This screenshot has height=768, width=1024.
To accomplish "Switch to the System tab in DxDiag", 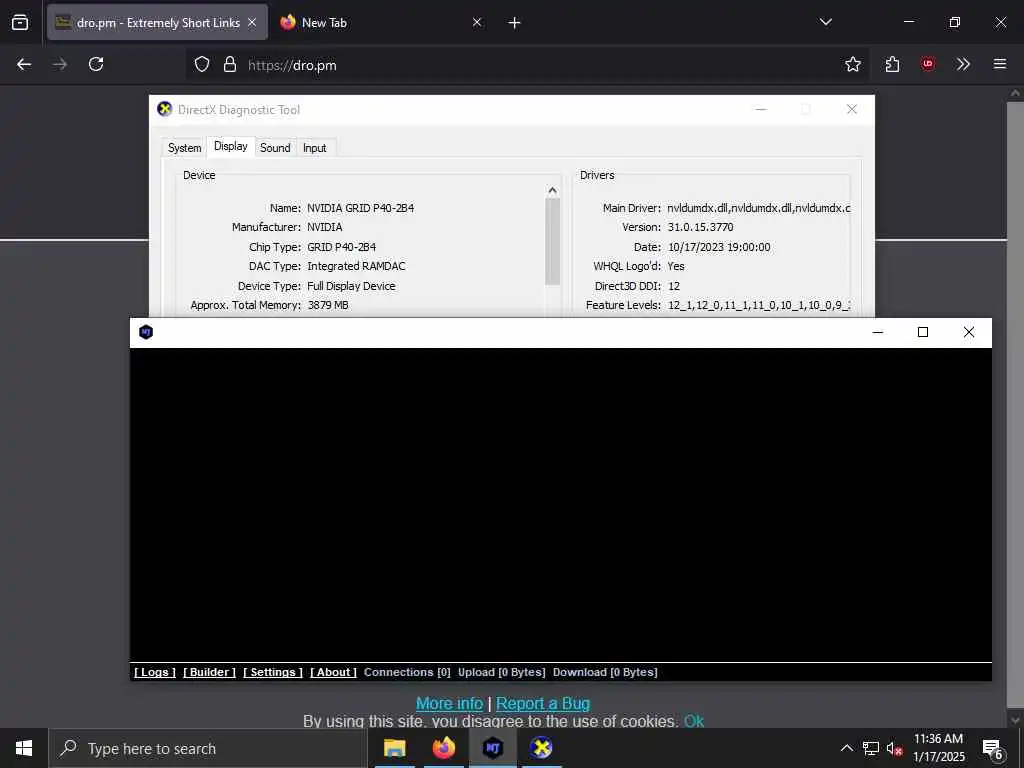I will (x=184, y=148).
